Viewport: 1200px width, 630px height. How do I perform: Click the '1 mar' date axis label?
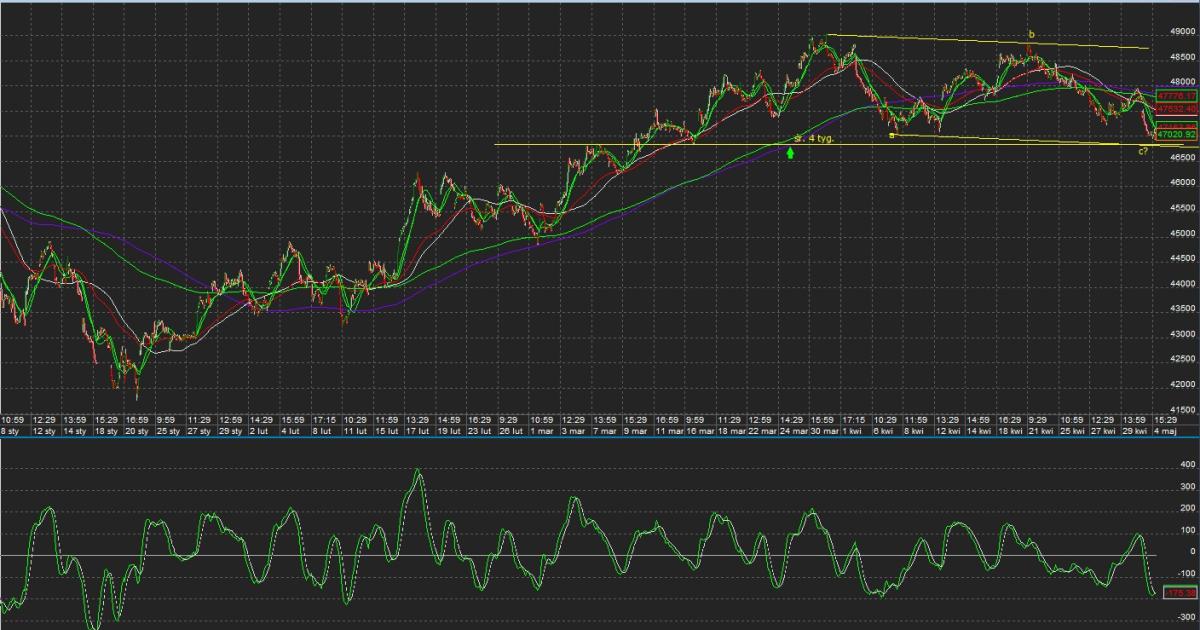[541, 430]
